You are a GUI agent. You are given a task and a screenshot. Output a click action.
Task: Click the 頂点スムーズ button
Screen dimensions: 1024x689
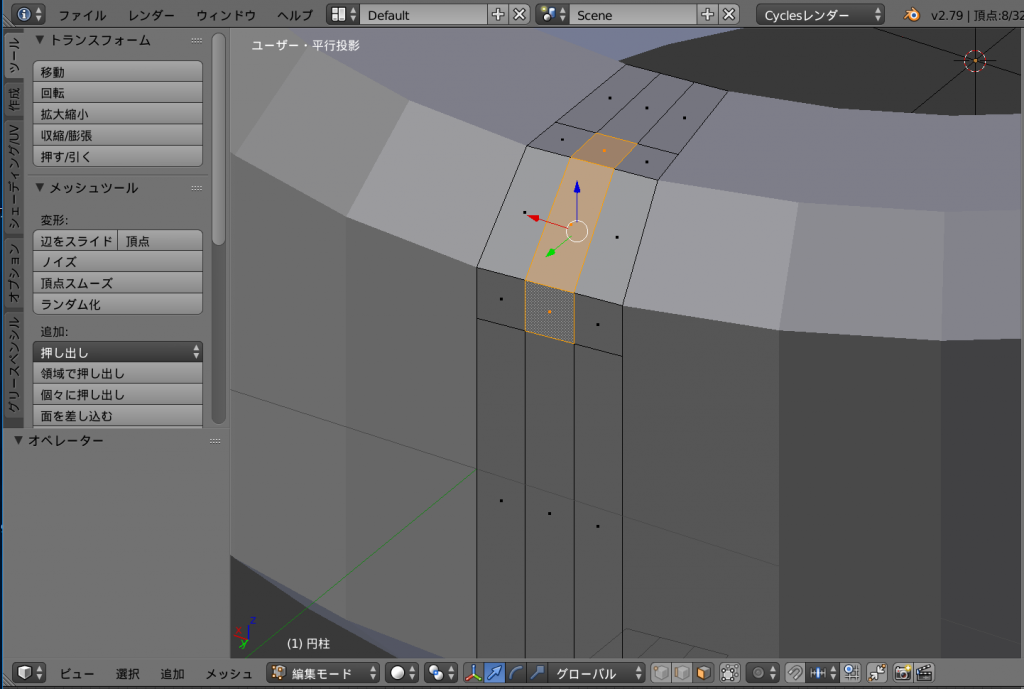(x=117, y=283)
